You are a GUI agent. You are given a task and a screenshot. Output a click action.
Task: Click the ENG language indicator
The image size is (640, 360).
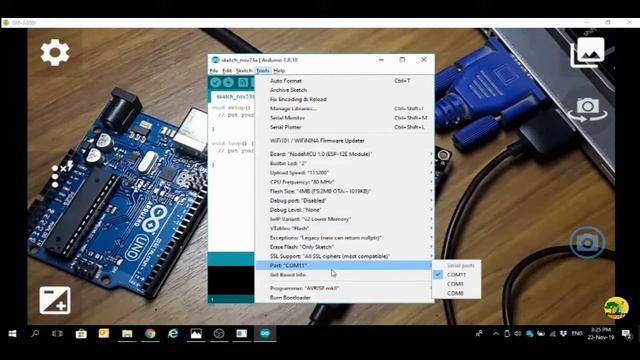(x=577, y=333)
